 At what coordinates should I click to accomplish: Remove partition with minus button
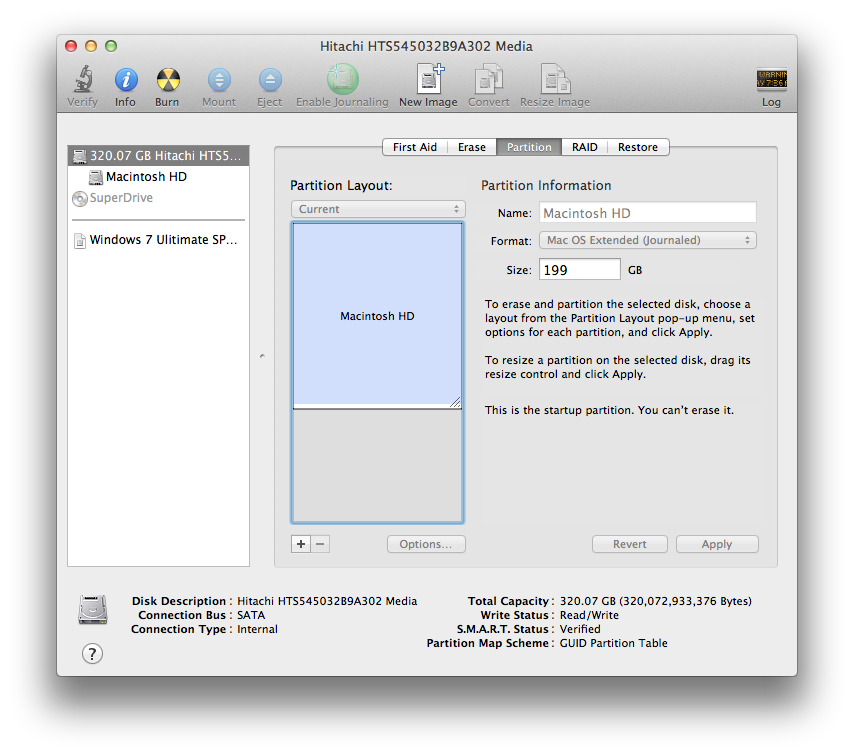tap(320, 544)
